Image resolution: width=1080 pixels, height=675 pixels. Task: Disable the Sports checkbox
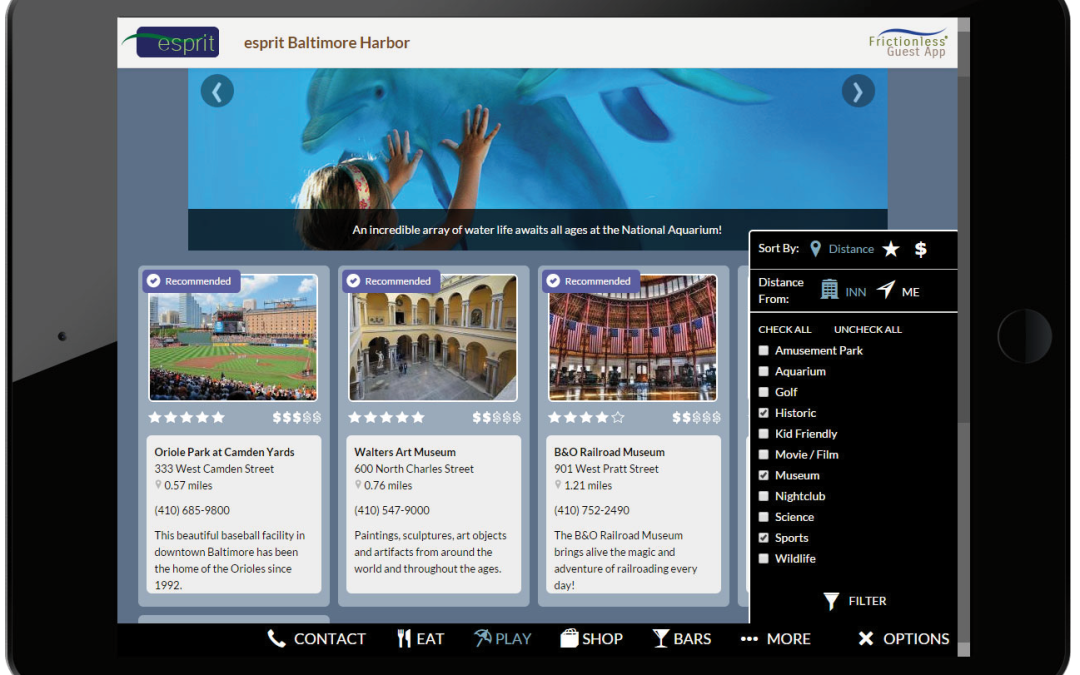[x=763, y=538]
